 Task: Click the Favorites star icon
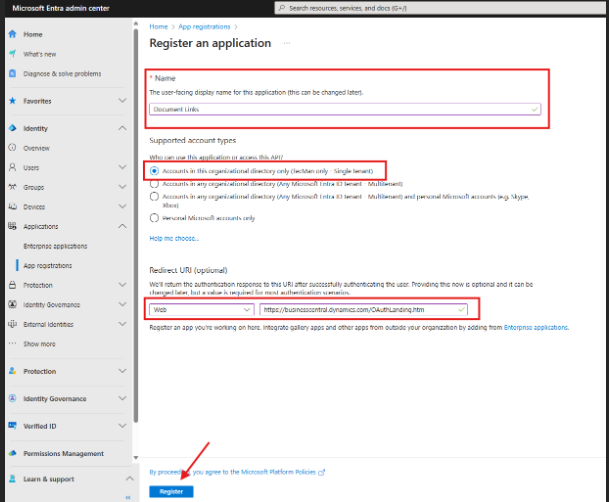pyautogui.click(x=11, y=101)
